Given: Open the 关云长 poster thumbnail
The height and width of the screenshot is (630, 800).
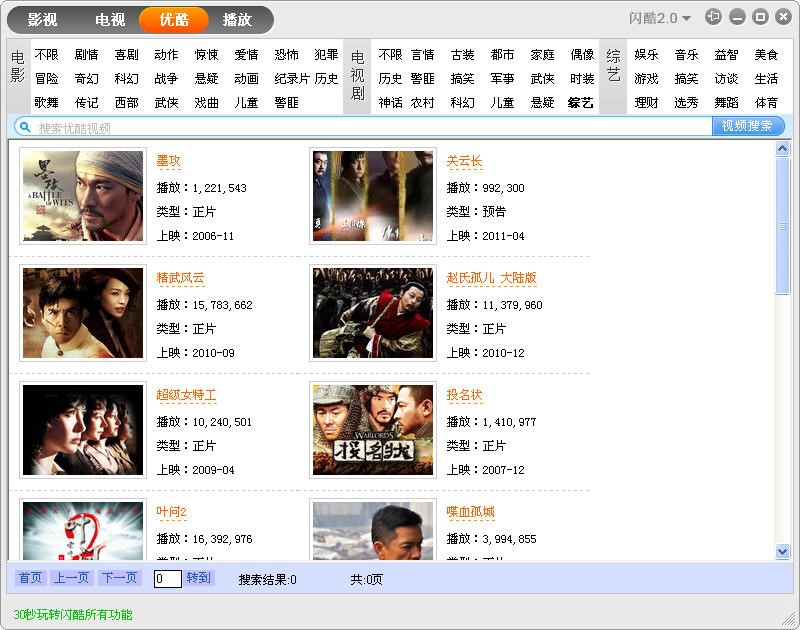Looking at the screenshot, I should [373, 196].
